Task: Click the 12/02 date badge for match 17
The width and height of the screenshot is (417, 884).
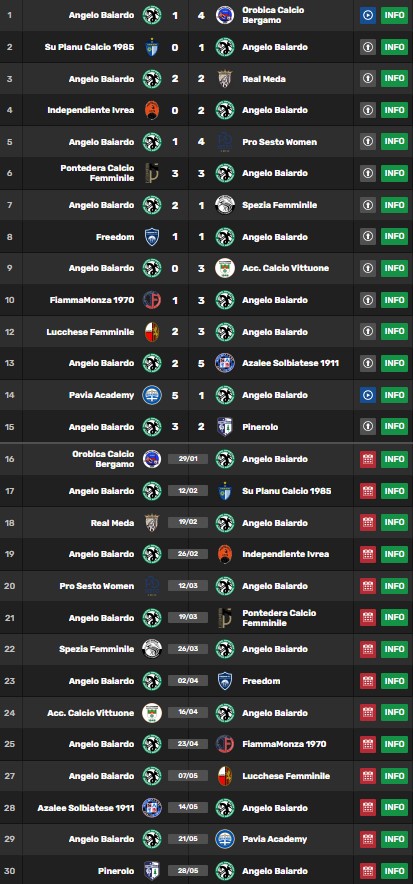Action: pos(188,491)
